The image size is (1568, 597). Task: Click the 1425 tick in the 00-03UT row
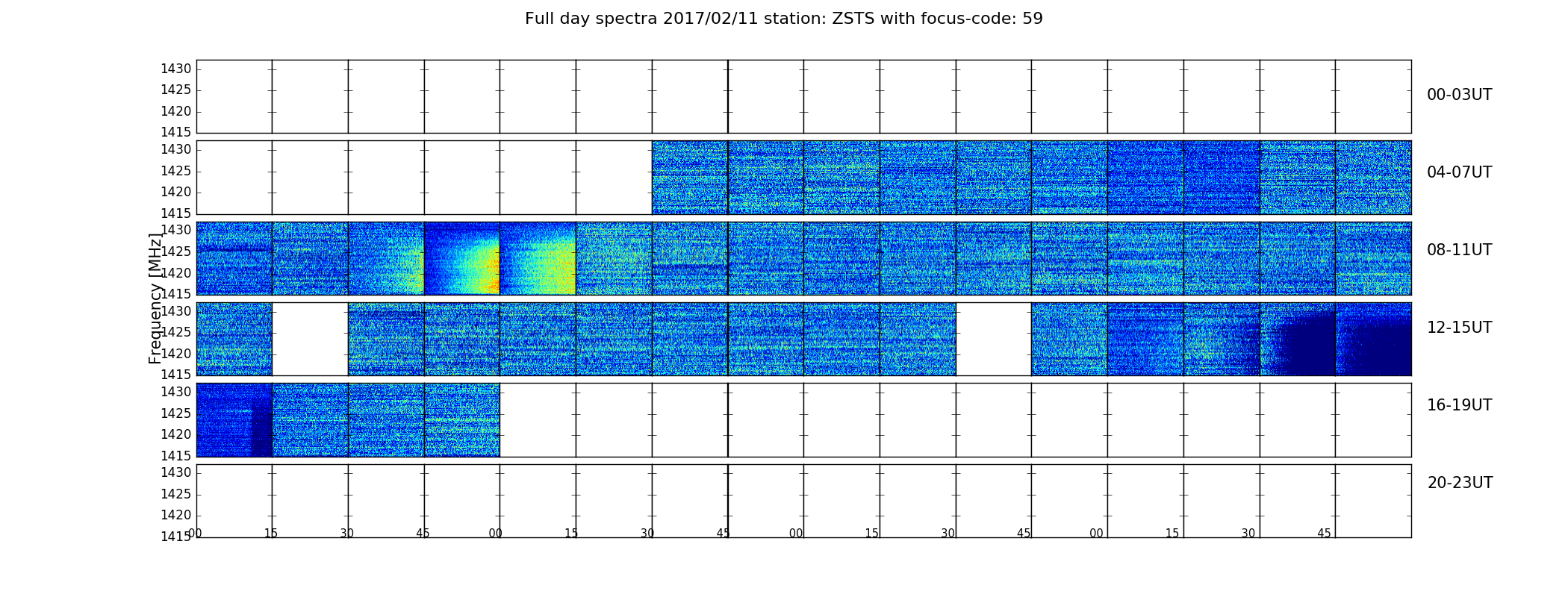[x=176, y=90]
